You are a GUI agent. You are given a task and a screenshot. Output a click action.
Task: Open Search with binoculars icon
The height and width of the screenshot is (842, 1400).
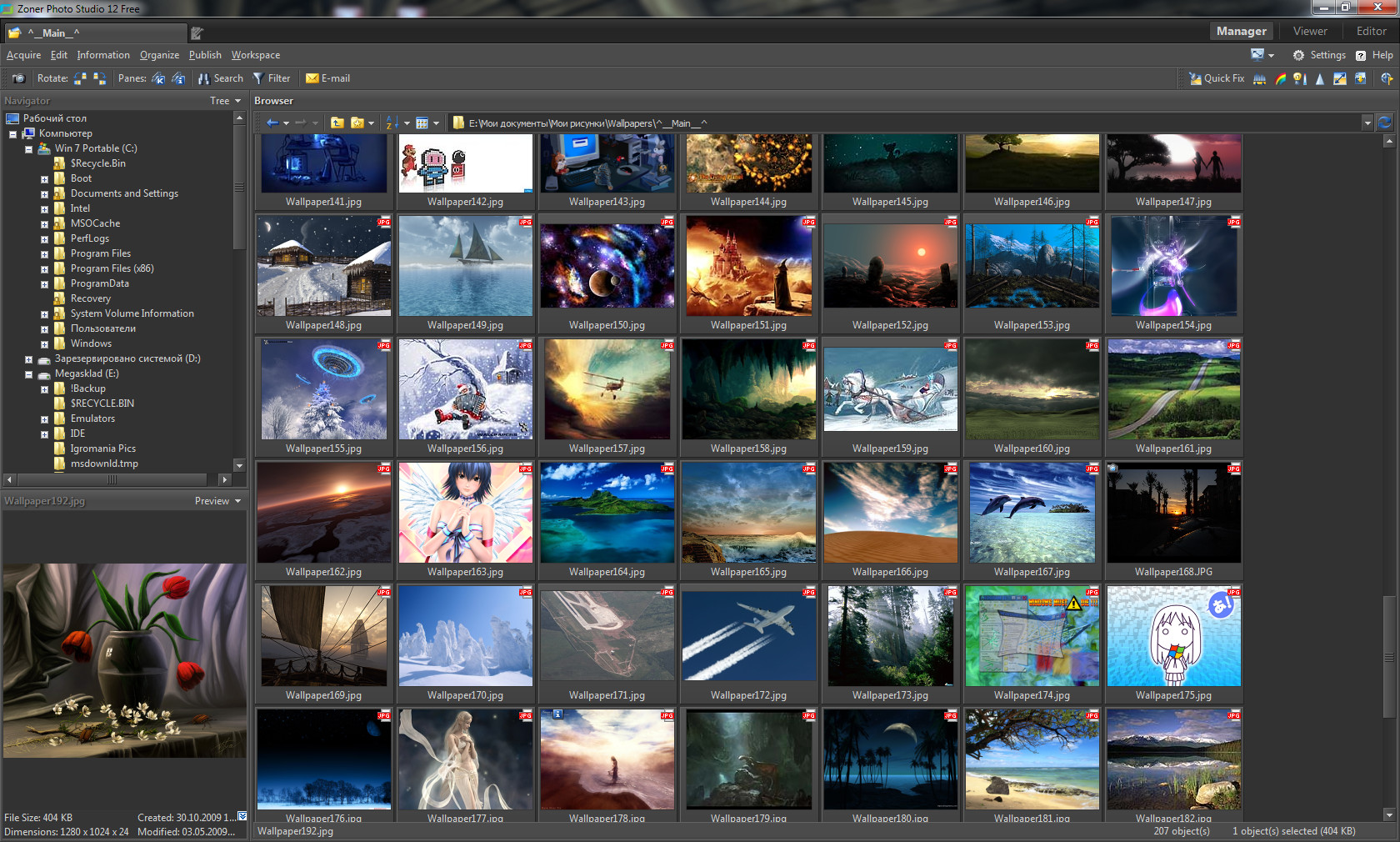[x=221, y=78]
